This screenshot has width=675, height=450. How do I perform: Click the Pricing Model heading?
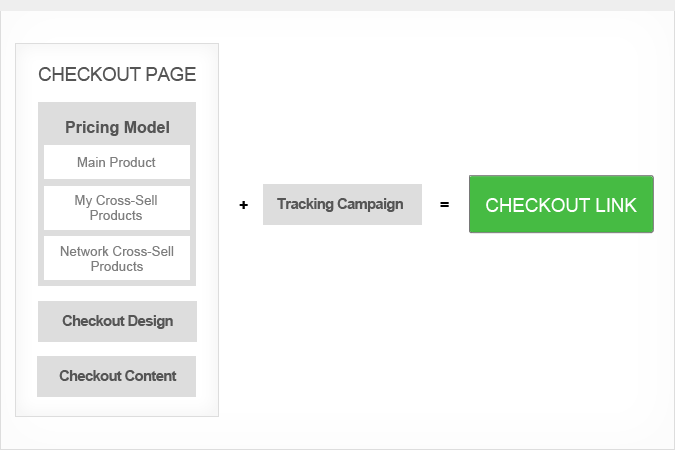coord(117,127)
